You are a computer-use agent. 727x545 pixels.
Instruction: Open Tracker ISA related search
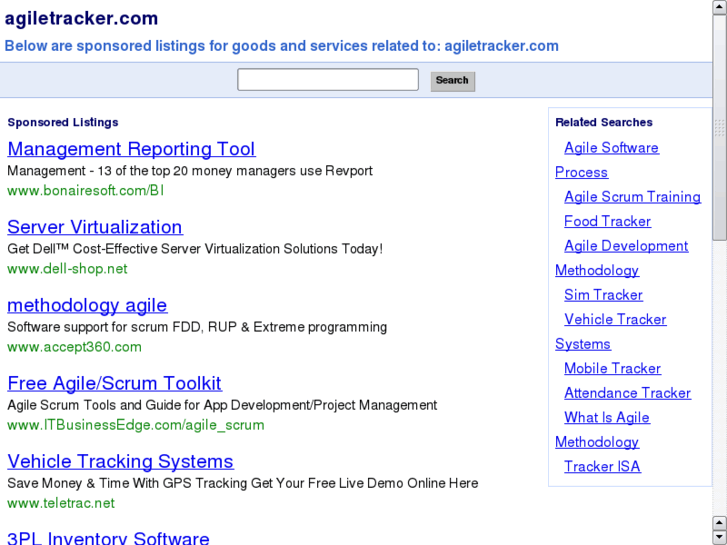pos(602,467)
